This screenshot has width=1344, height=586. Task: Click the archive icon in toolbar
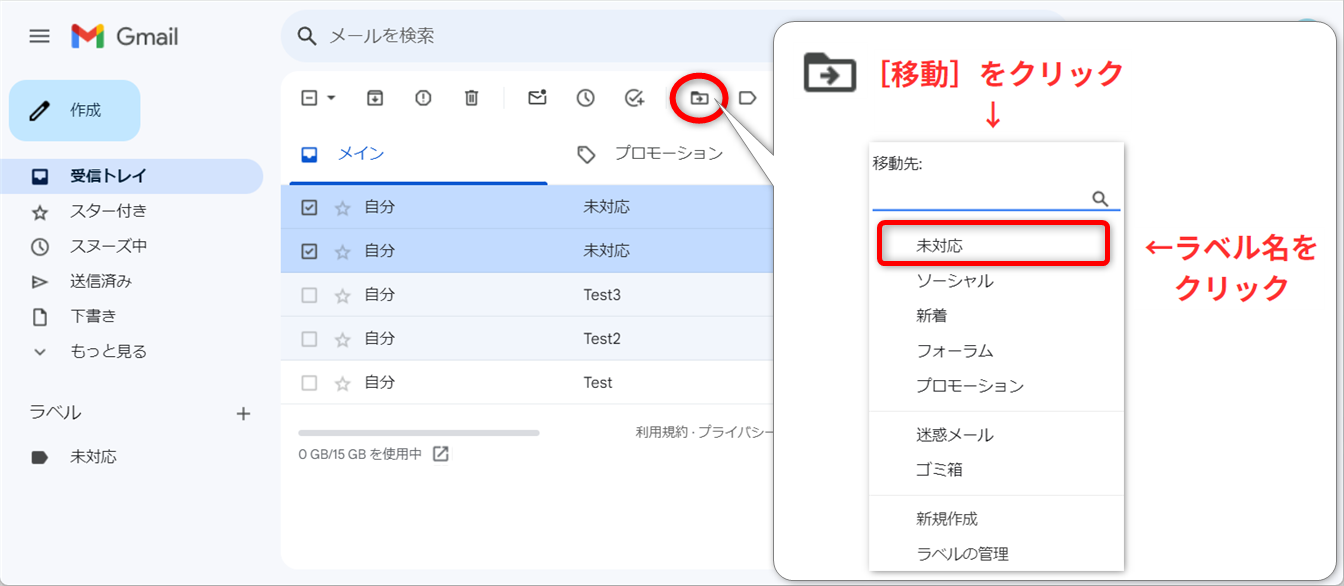tap(375, 98)
